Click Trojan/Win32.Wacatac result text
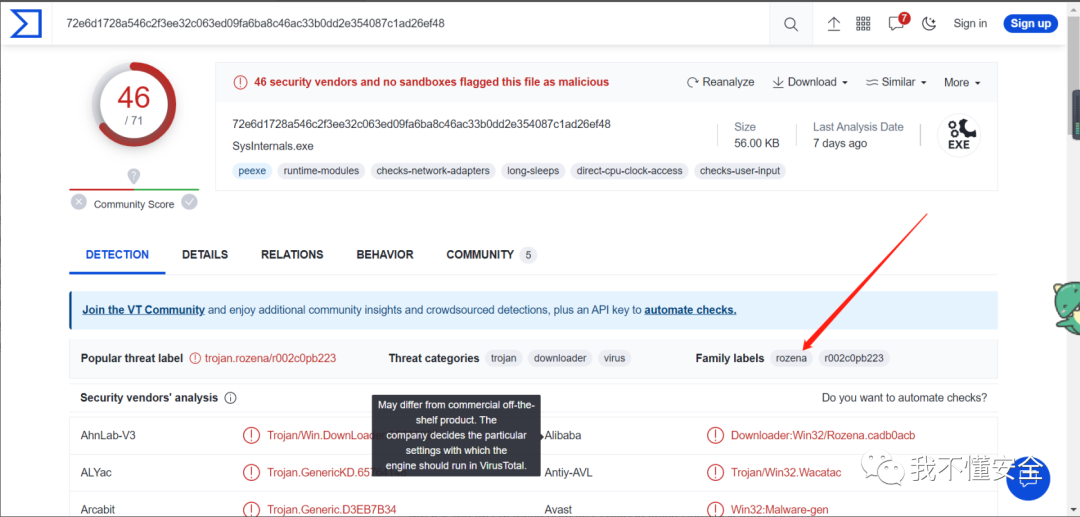The width and height of the screenshot is (1080, 517). click(786, 473)
